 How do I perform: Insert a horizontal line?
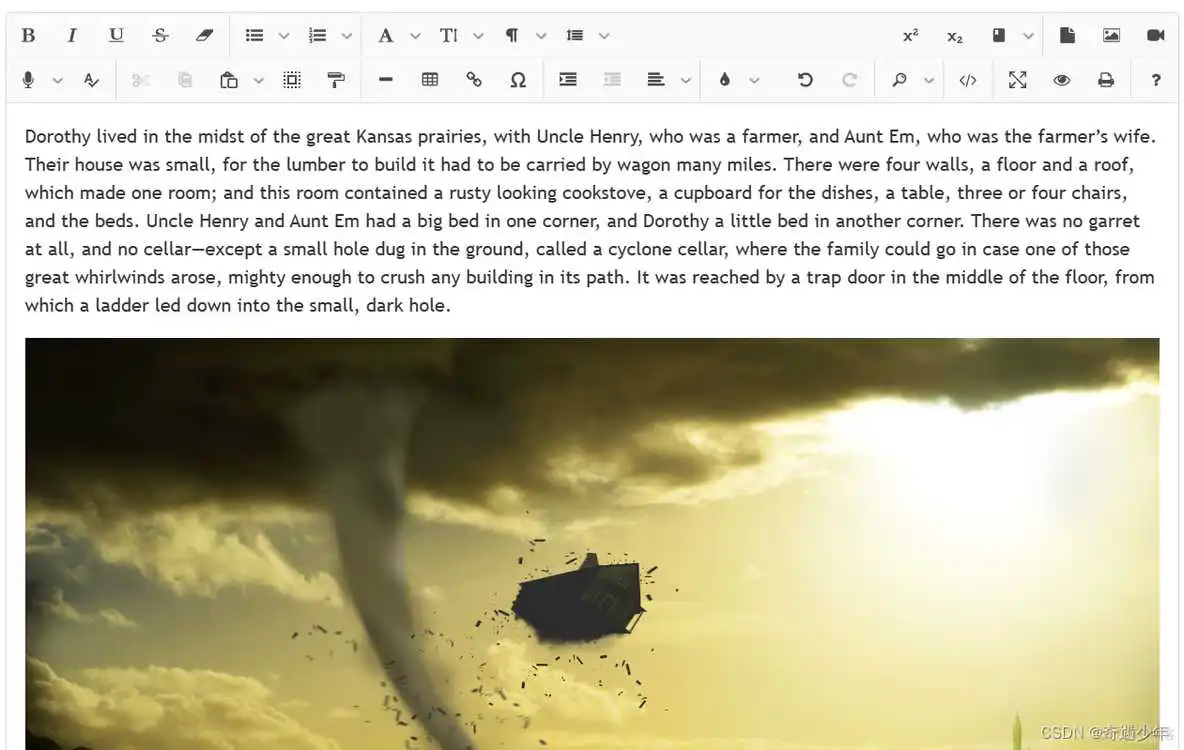(x=386, y=80)
